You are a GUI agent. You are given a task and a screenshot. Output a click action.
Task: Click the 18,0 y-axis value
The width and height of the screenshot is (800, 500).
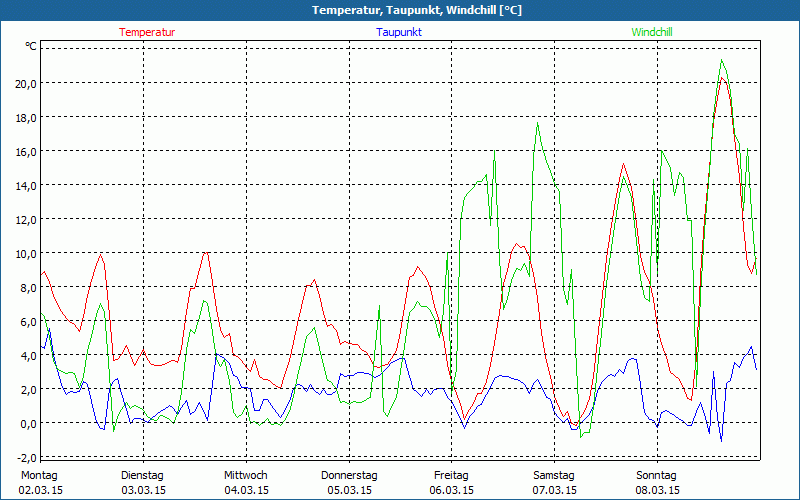point(26,118)
